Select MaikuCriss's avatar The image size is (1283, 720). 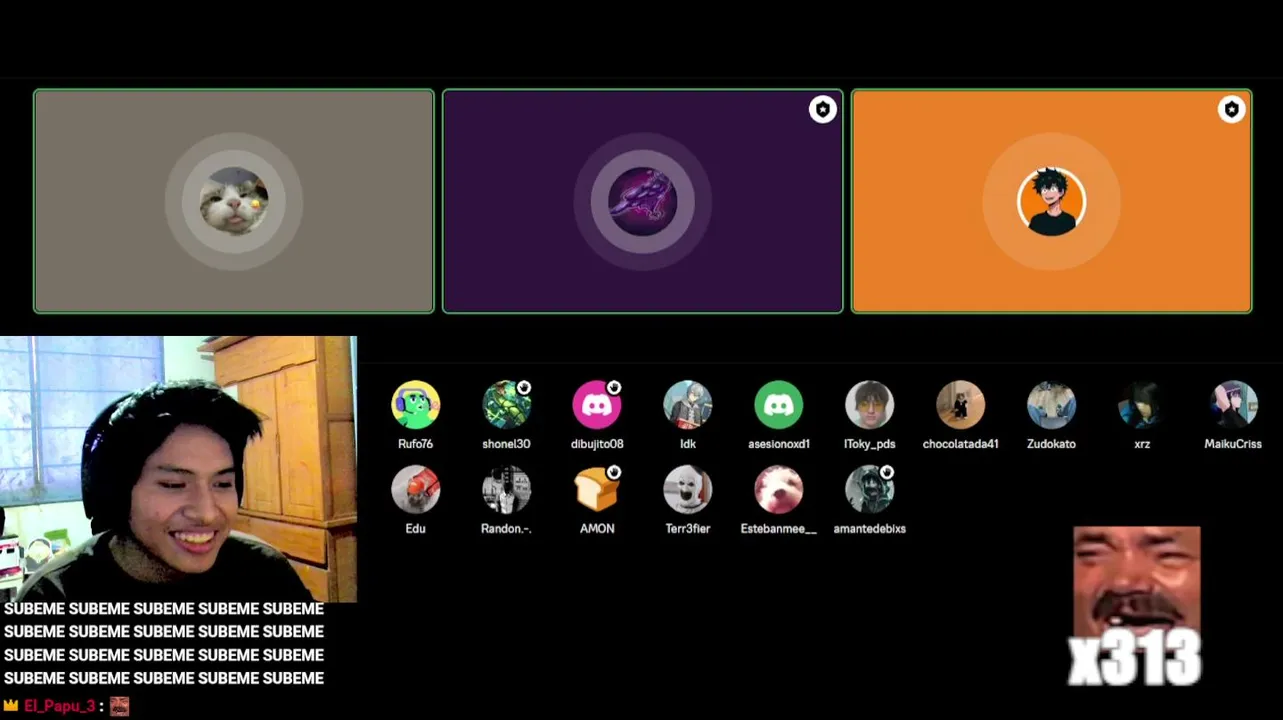pos(1233,405)
